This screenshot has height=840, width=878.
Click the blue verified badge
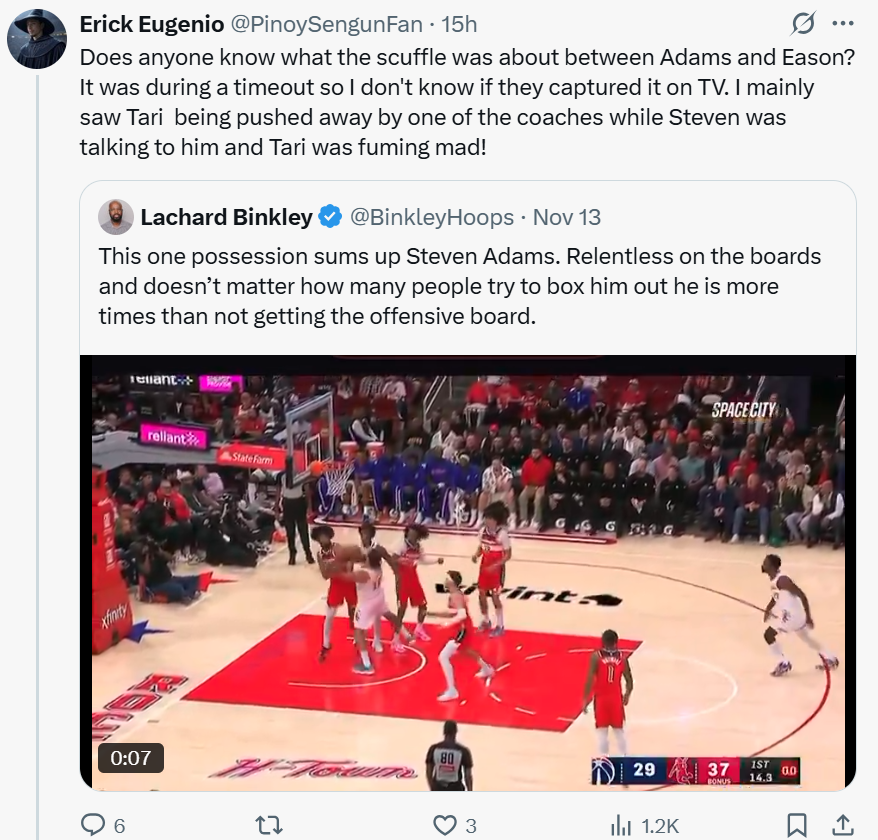[x=329, y=217]
